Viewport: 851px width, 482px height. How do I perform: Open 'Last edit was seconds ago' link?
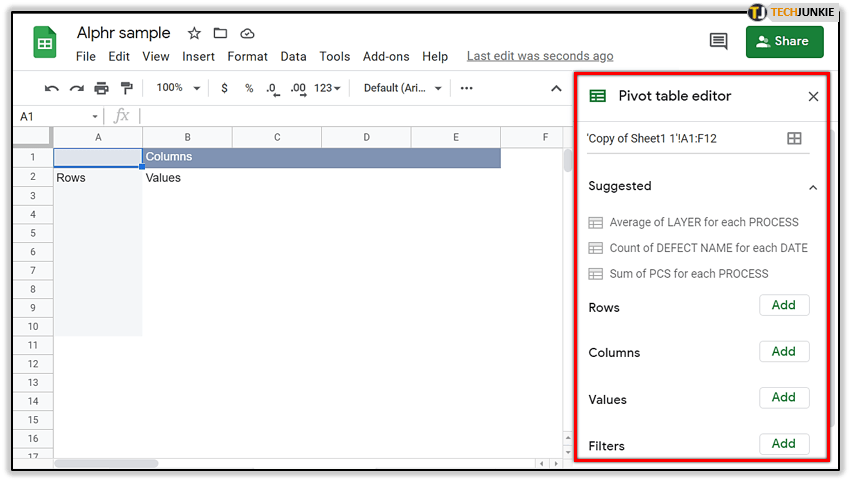(x=540, y=56)
